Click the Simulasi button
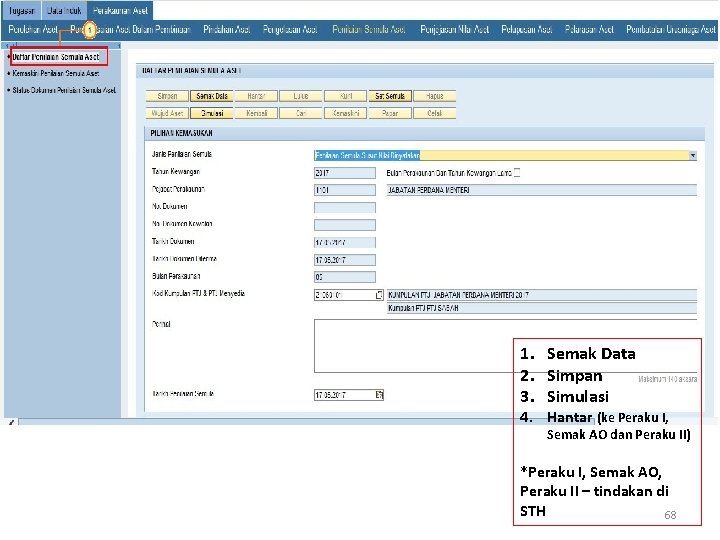 [x=212, y=113]
